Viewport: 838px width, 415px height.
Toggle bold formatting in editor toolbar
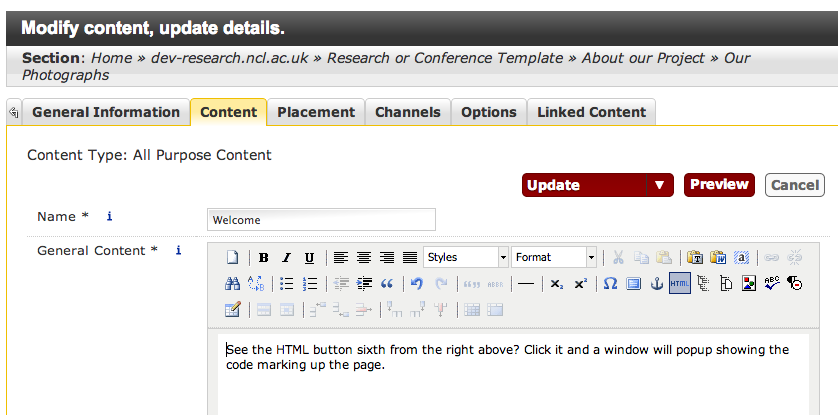pos(264,258)
